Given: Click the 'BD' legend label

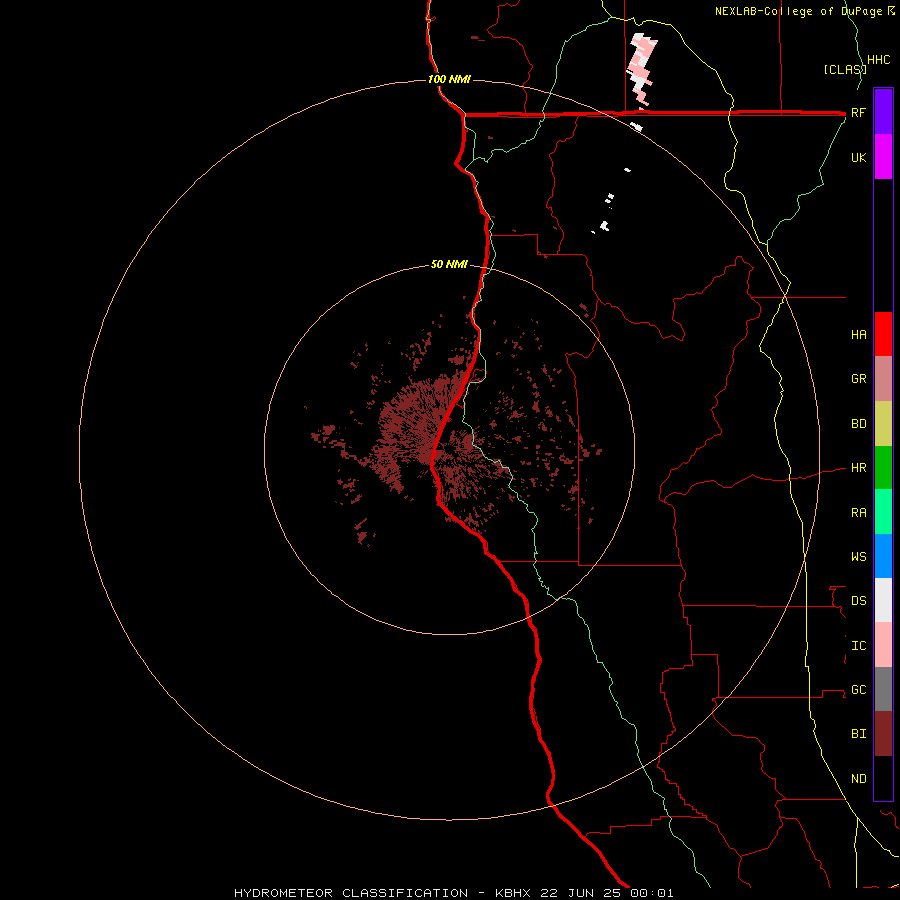Looking at the screenshot, I should (858, 424).
